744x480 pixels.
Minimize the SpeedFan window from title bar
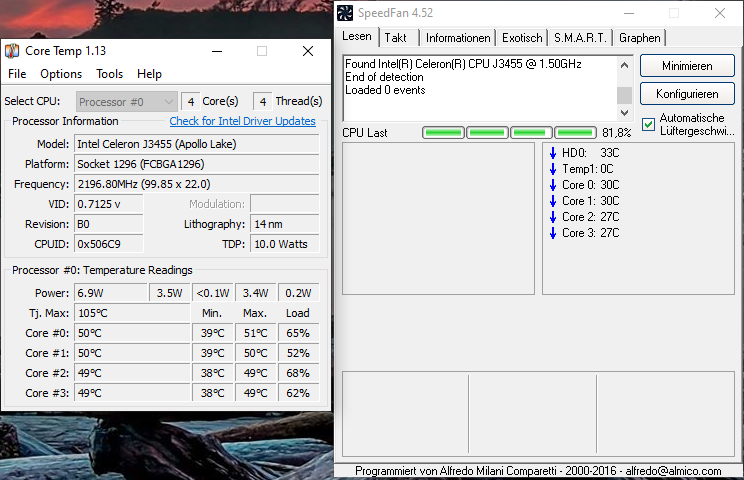629,13
